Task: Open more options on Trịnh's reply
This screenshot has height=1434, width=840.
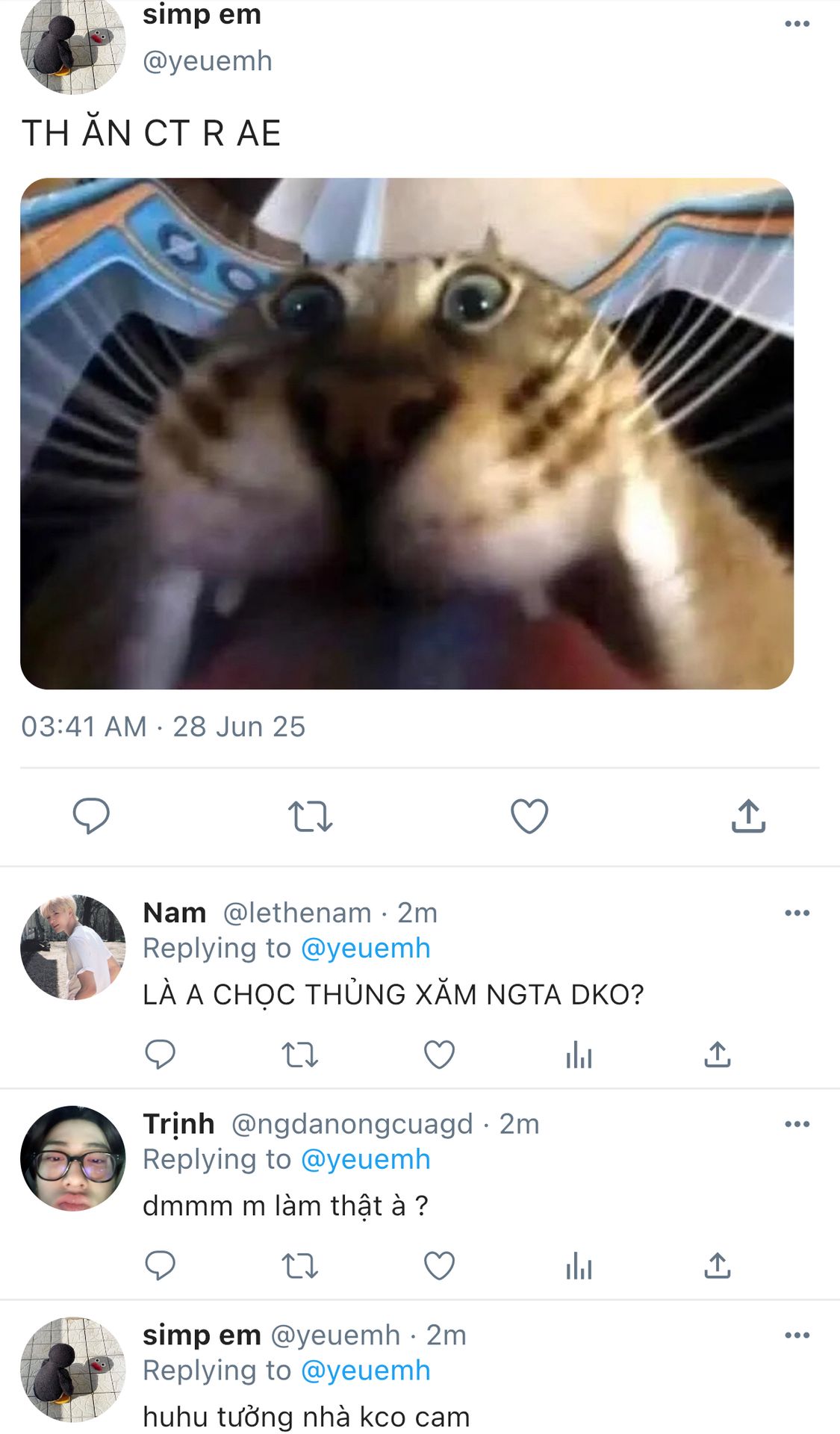Action: (797, 1124)
